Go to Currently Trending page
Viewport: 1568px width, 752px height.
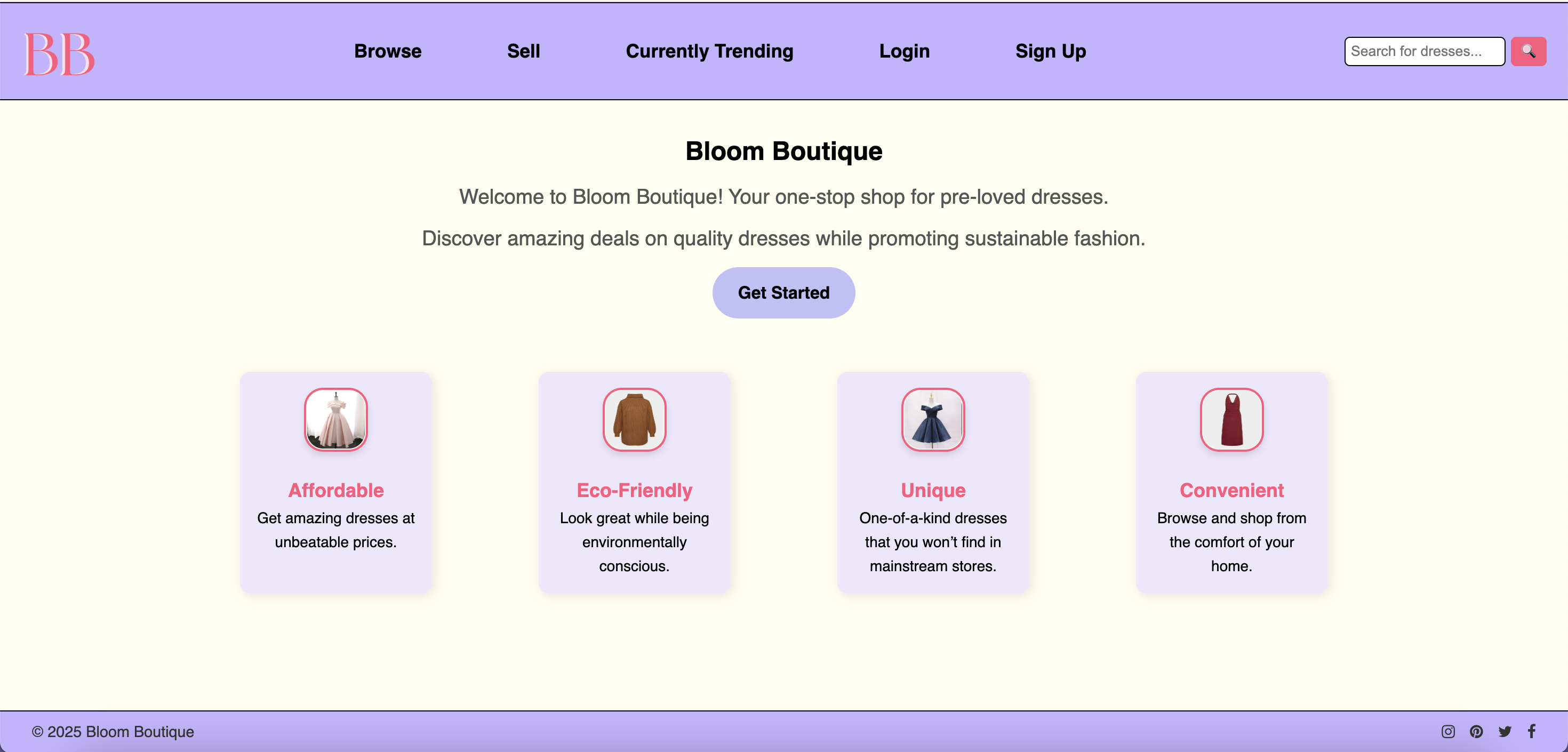[x=710, y=51]
